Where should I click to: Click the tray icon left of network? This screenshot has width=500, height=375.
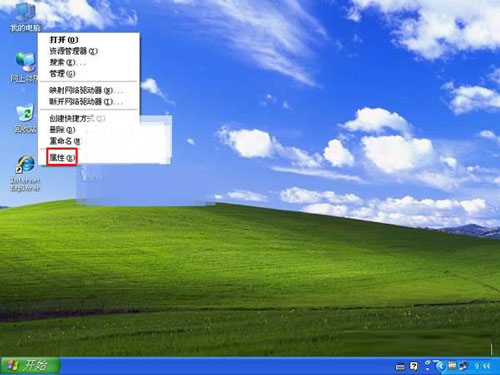(452, 366)
